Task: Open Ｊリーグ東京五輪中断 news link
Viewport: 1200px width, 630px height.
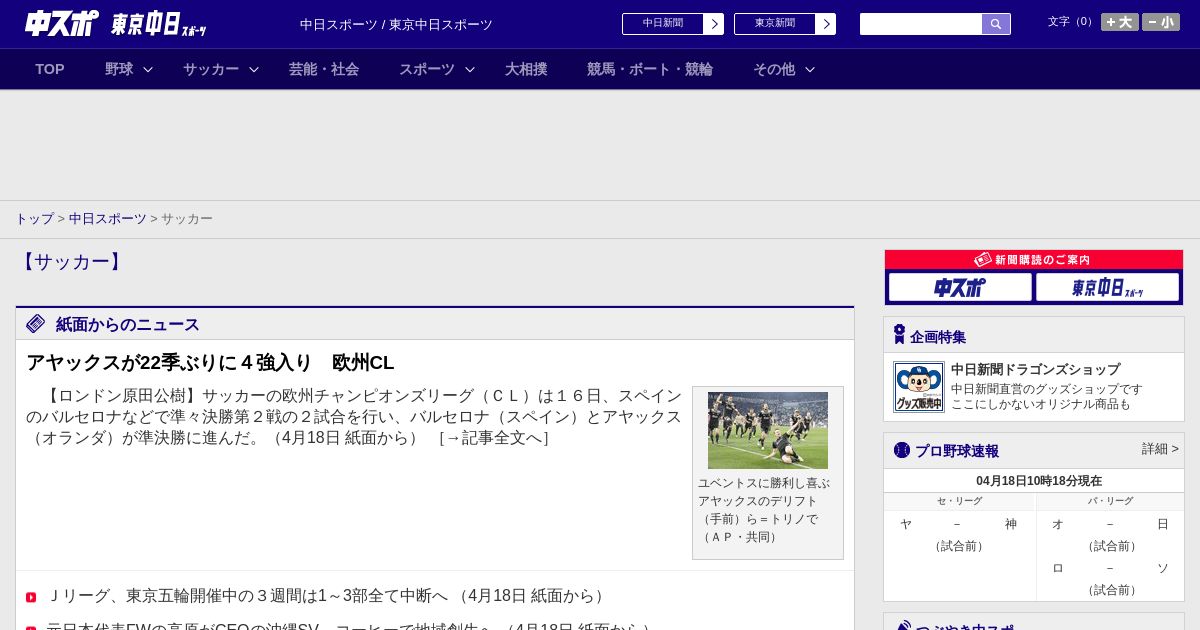Action: click(328, 596)
